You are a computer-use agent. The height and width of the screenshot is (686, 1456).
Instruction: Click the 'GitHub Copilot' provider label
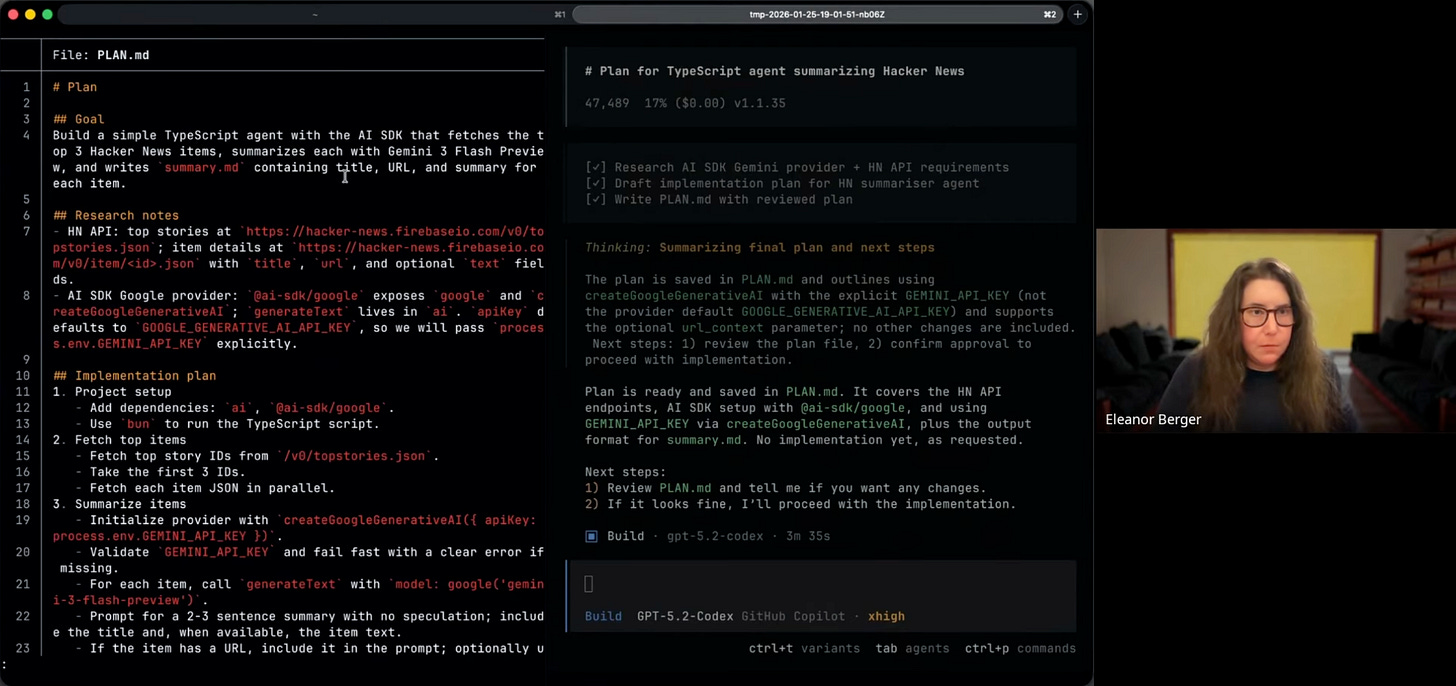coord(793,616)
